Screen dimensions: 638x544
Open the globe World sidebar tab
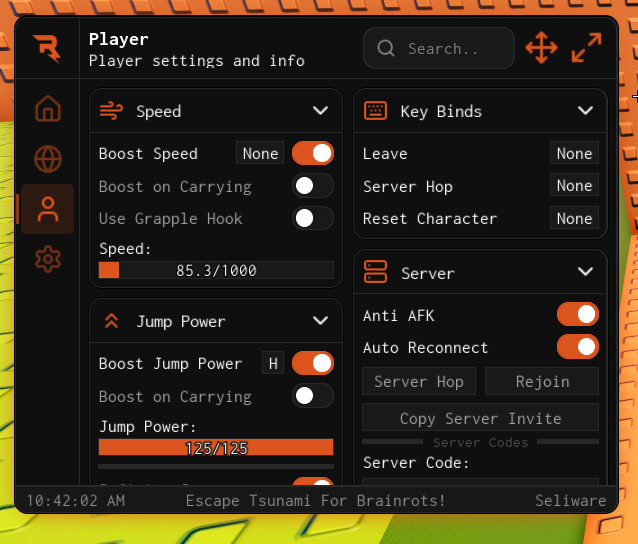[x=48, y=159]
